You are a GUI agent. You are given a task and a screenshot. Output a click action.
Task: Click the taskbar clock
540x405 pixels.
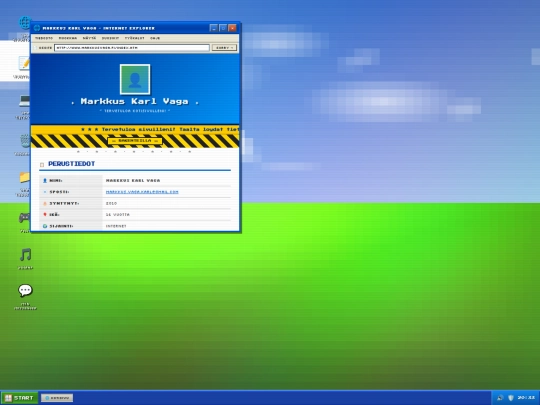(x=526, y=397)
